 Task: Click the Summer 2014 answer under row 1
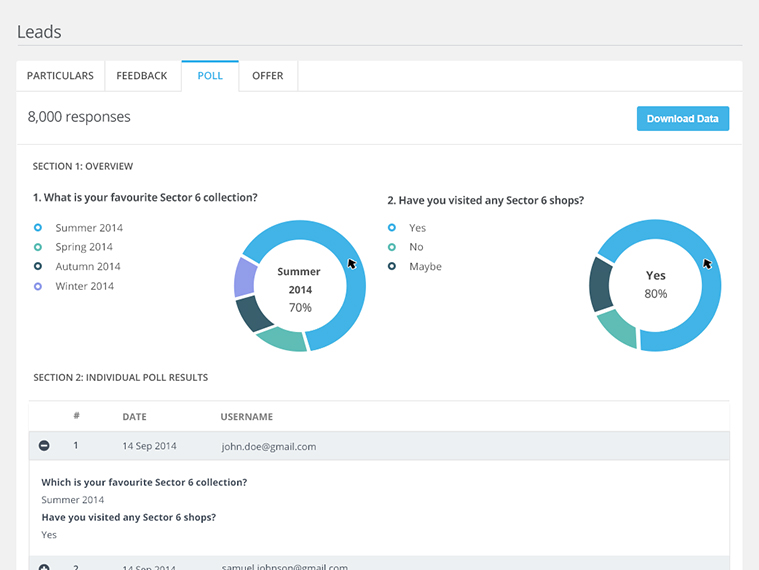73,500
